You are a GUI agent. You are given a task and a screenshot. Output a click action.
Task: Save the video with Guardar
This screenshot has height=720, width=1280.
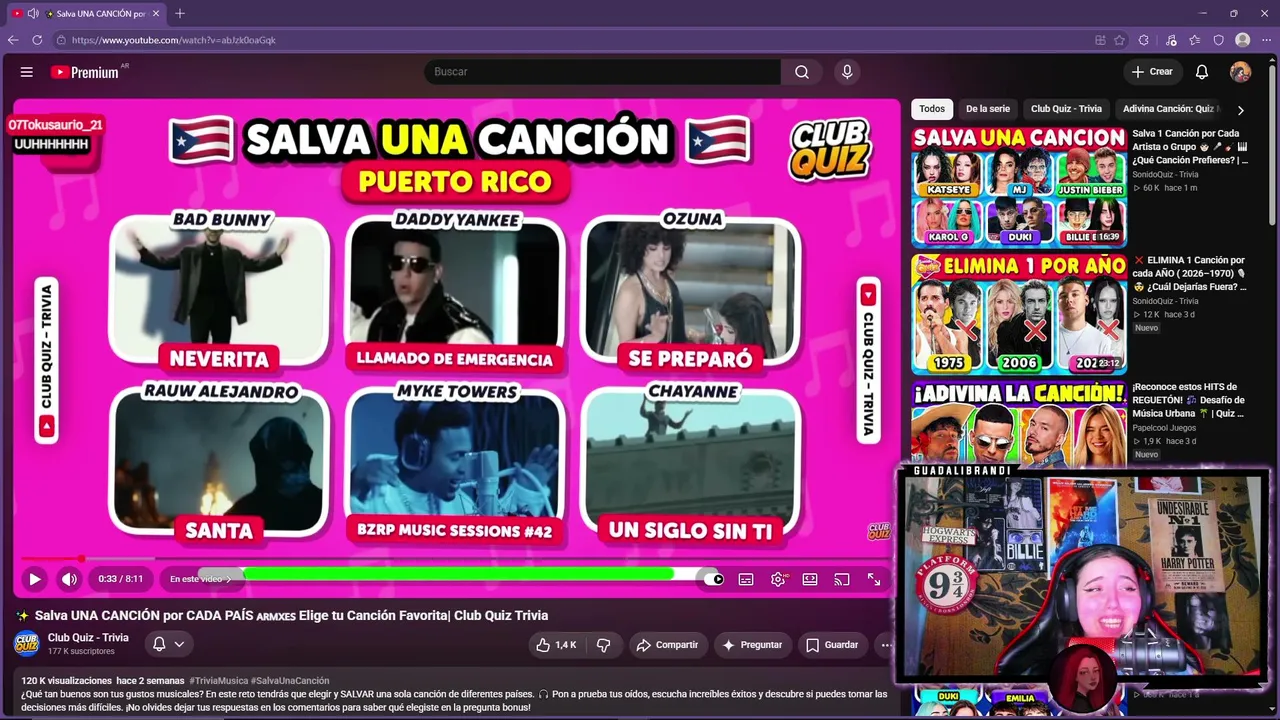(x=832, y=645)
